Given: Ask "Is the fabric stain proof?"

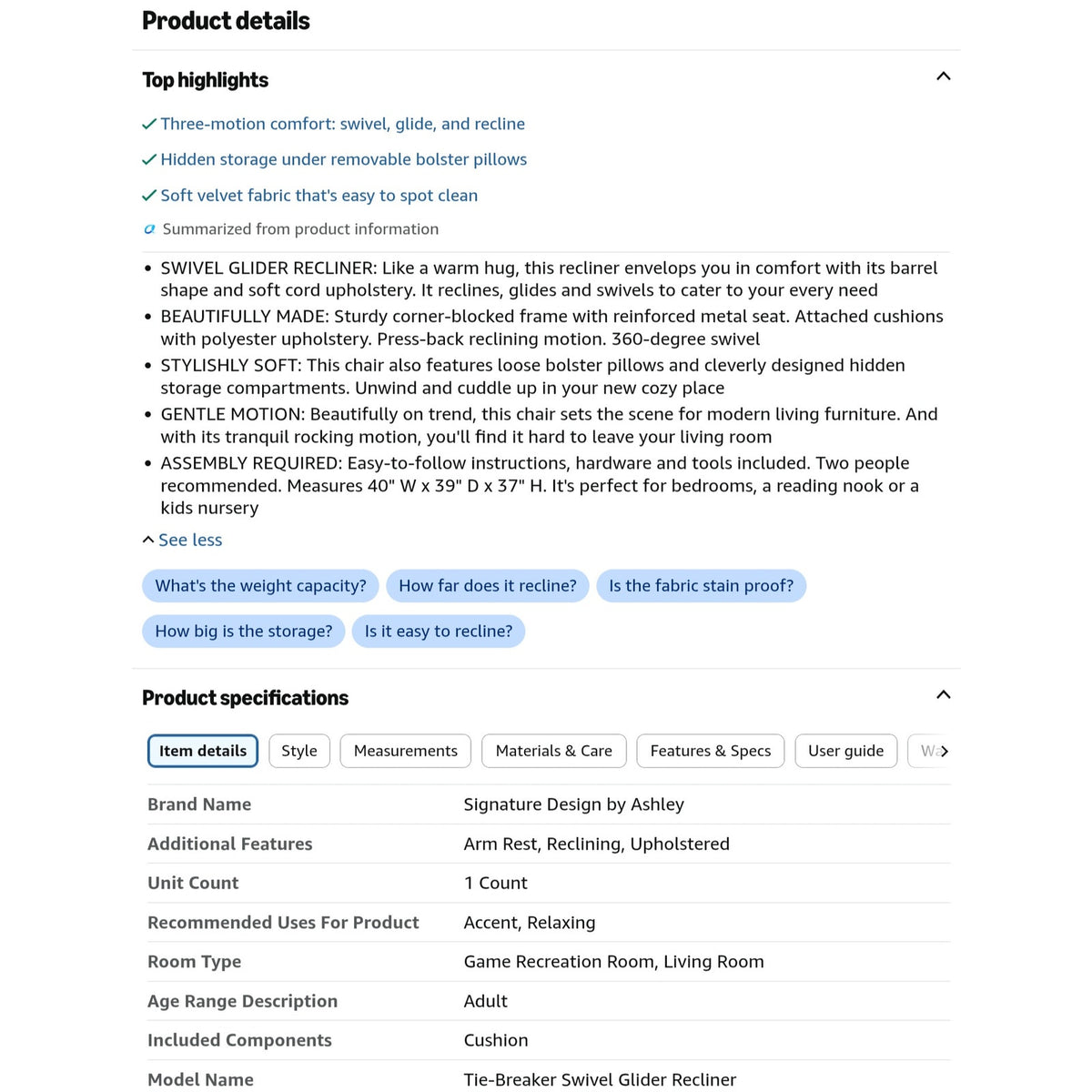Looking at the screenshot, I should (702, 586).
